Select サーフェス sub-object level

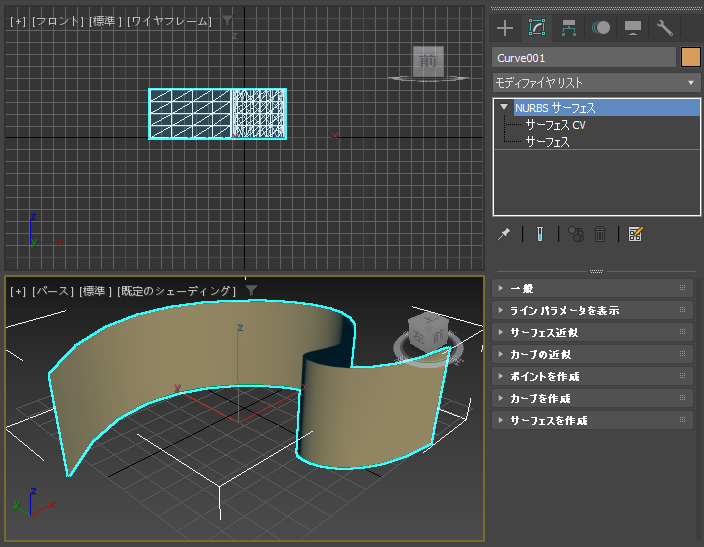click(x=547, y=142)
